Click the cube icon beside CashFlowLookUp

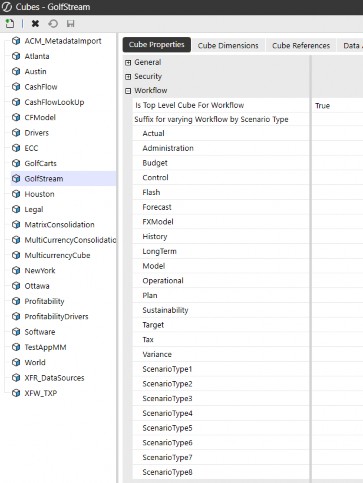tap(16, 102)
